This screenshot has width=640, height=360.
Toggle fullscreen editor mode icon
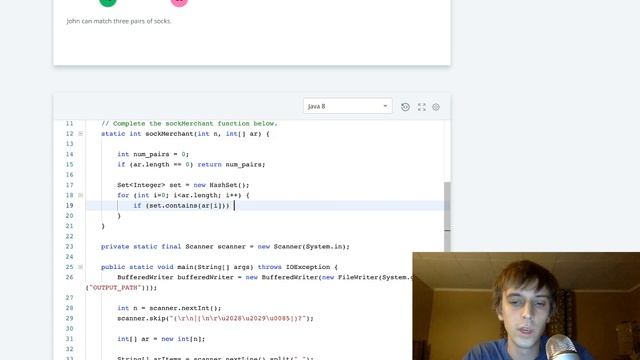pyautogui.click(x=422, y=107)
